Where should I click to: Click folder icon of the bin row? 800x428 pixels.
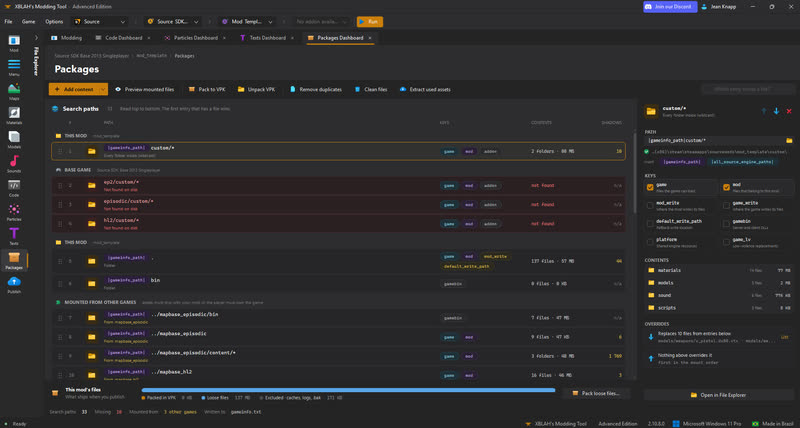91,284
